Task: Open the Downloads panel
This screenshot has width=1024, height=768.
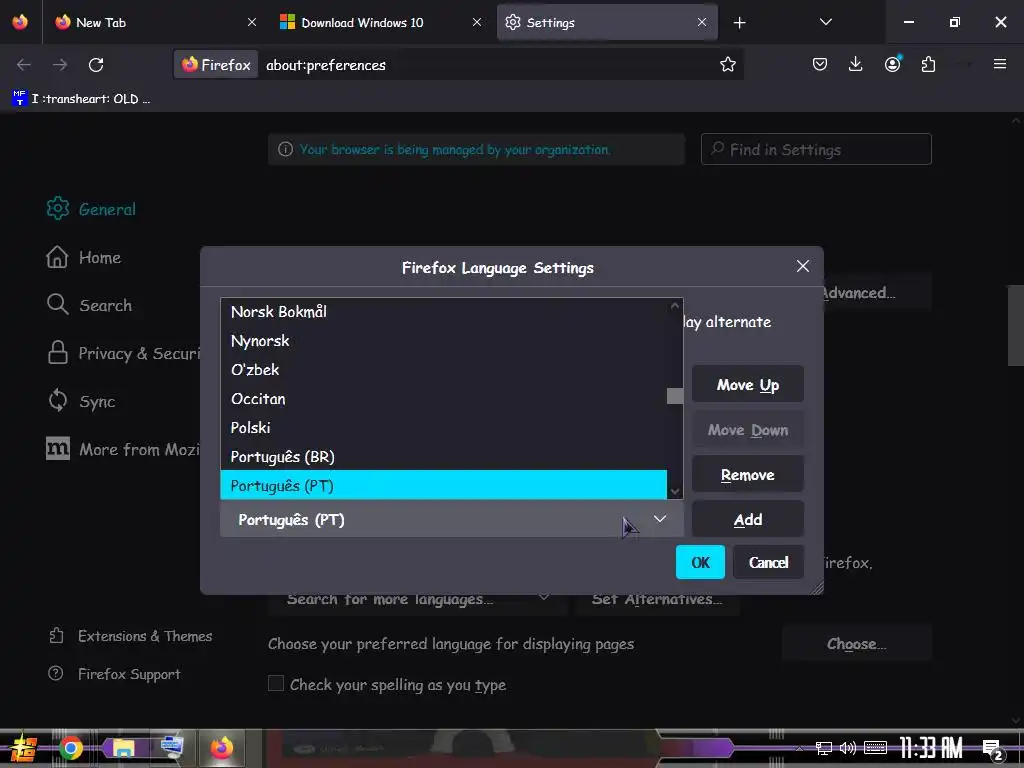Action: pos(856,64)
